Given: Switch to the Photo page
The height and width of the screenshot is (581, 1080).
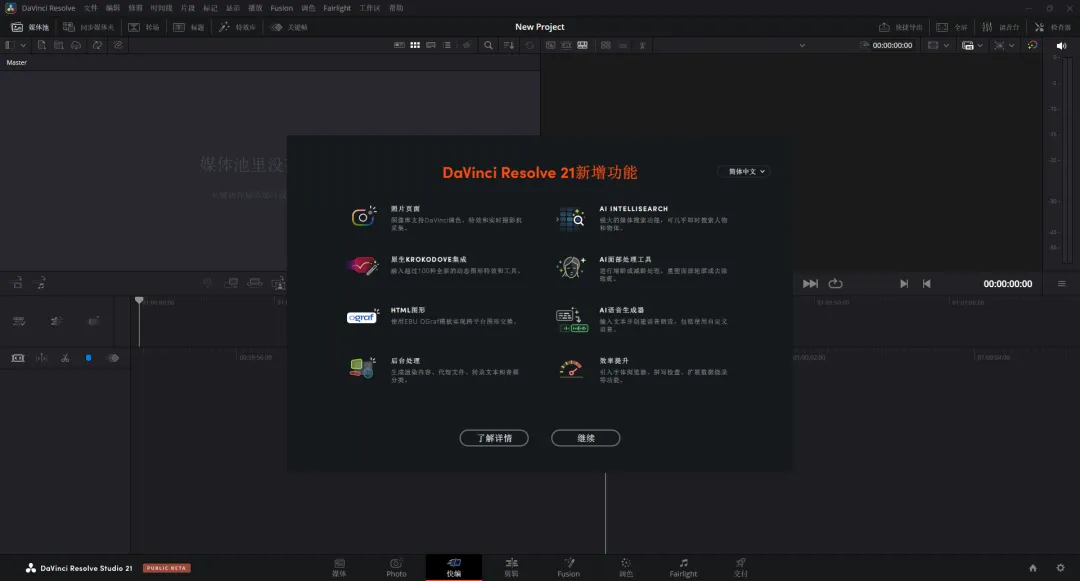Looking at the screenshot, I should tap(396, 568).
